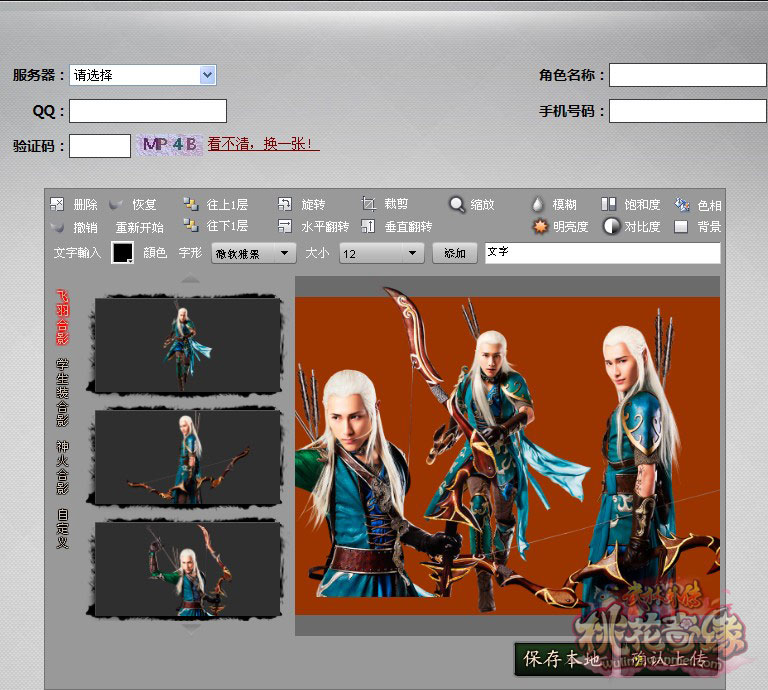This screenshot has height=690, width=768.
Task: Click the blur (模糊) droplet icon
Action: point(538,204)
